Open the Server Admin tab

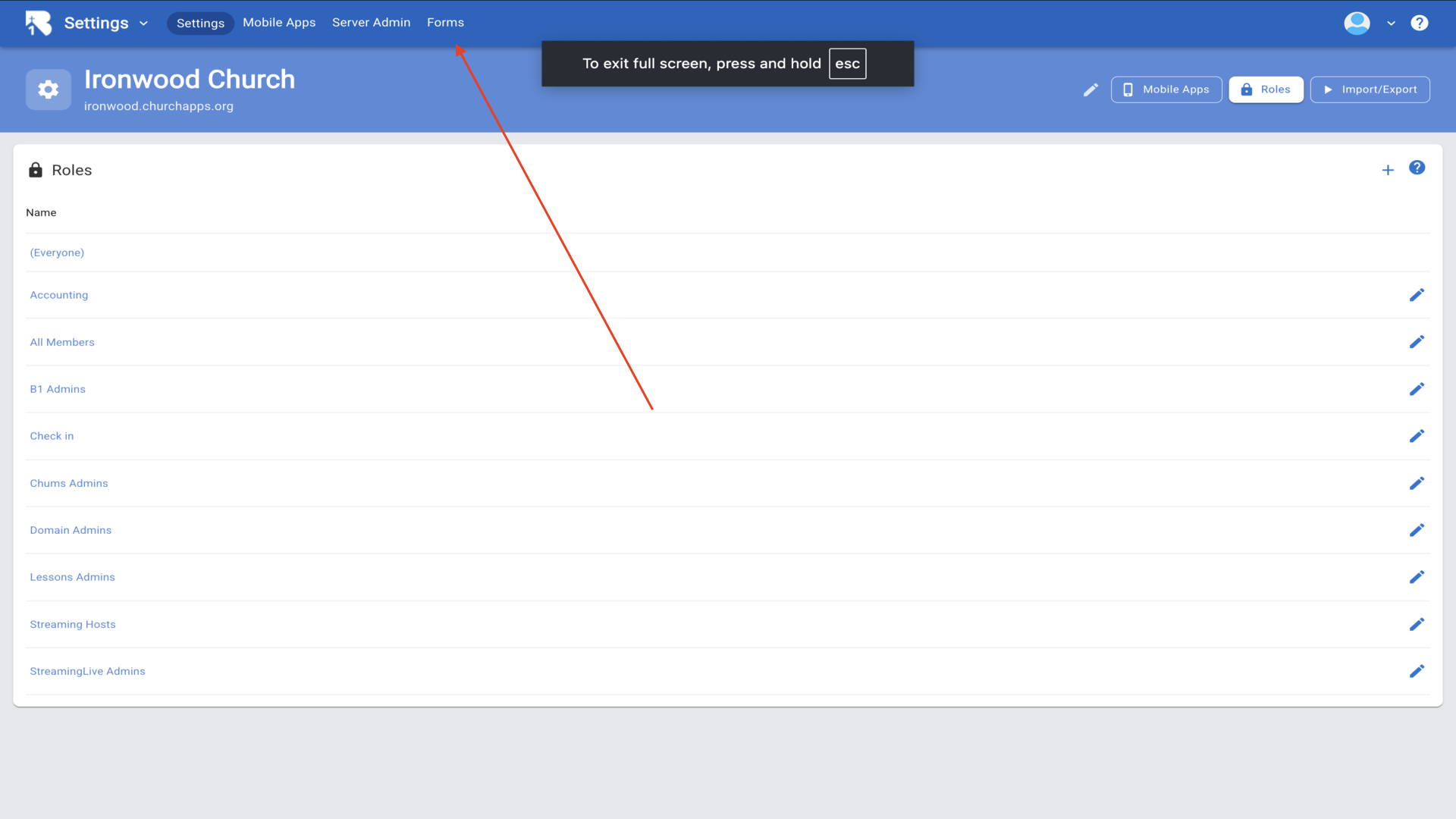371,23
